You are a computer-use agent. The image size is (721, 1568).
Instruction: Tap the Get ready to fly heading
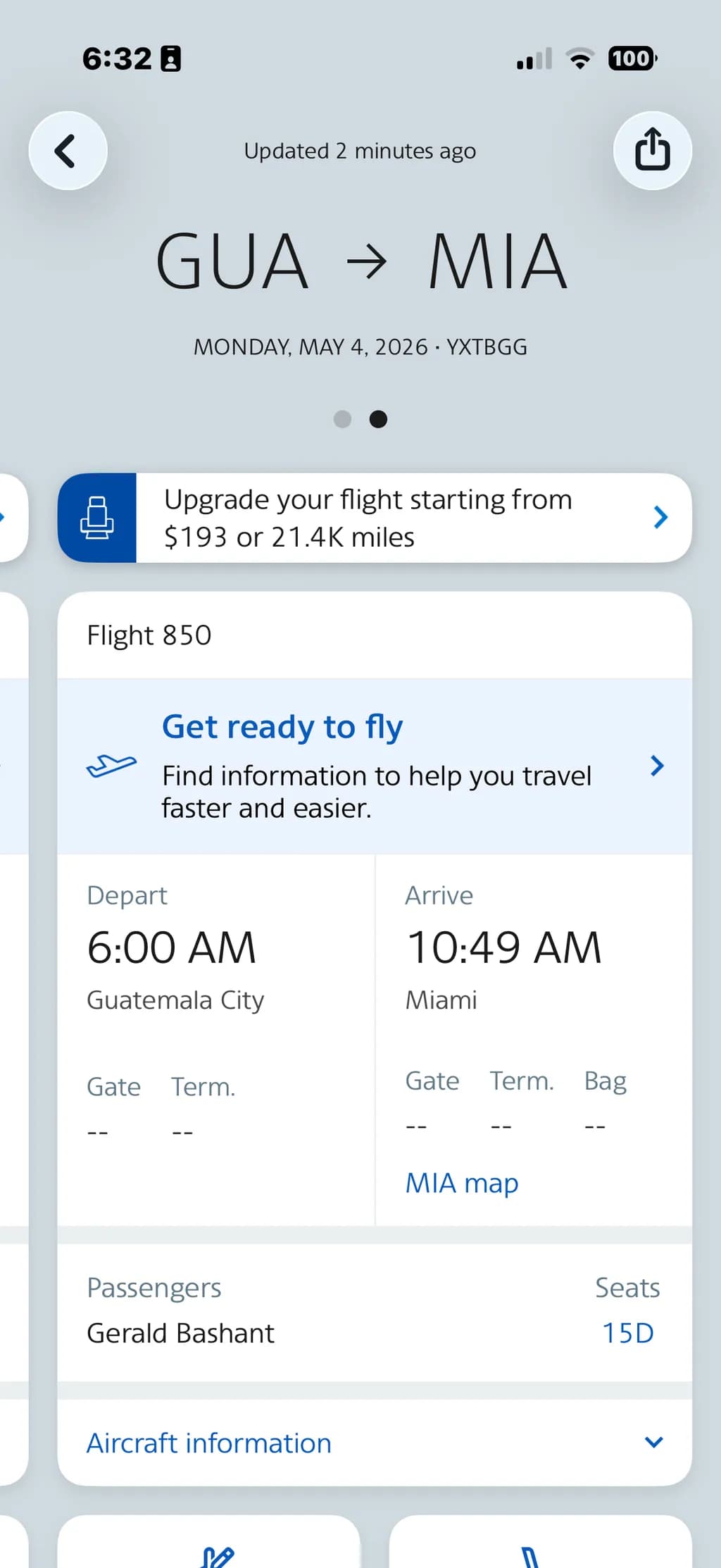282,727
